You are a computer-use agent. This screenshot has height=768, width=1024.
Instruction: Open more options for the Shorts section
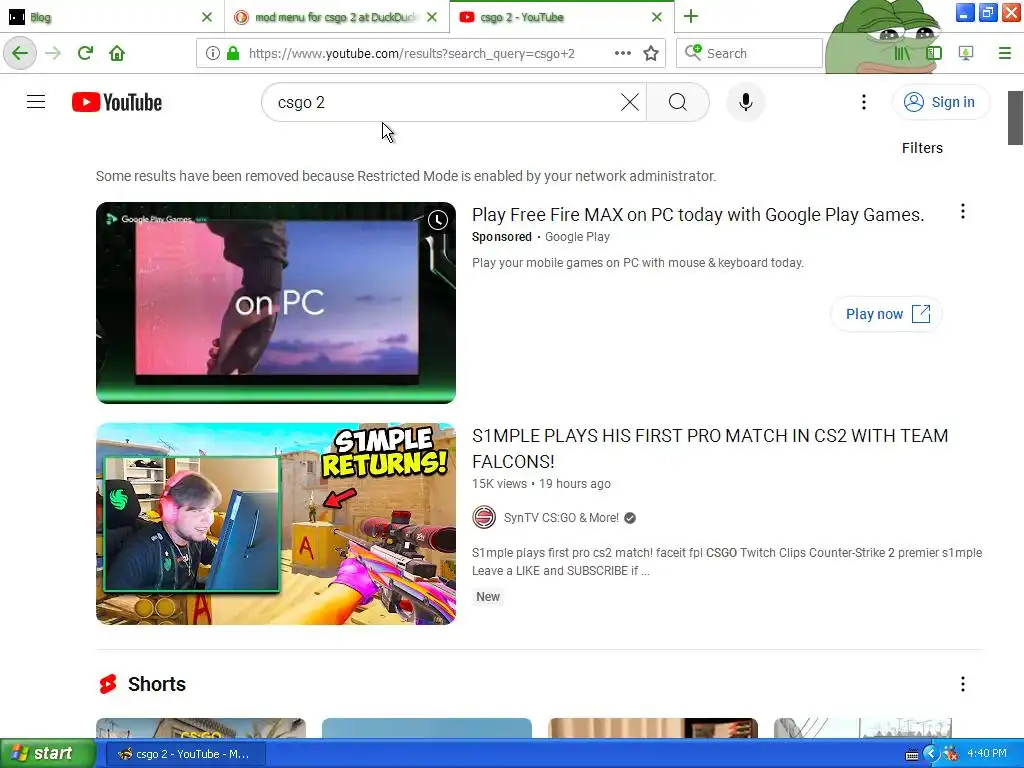point(963,684)
